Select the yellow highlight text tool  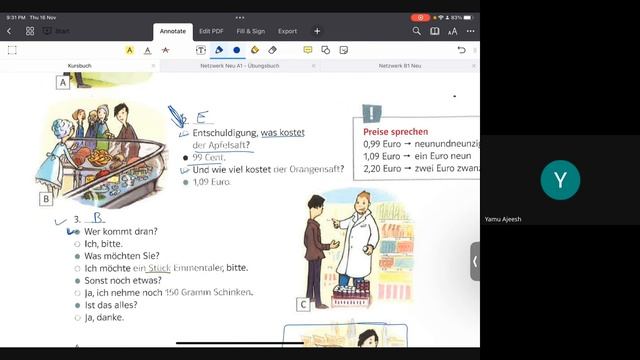[x=129, y=50]
